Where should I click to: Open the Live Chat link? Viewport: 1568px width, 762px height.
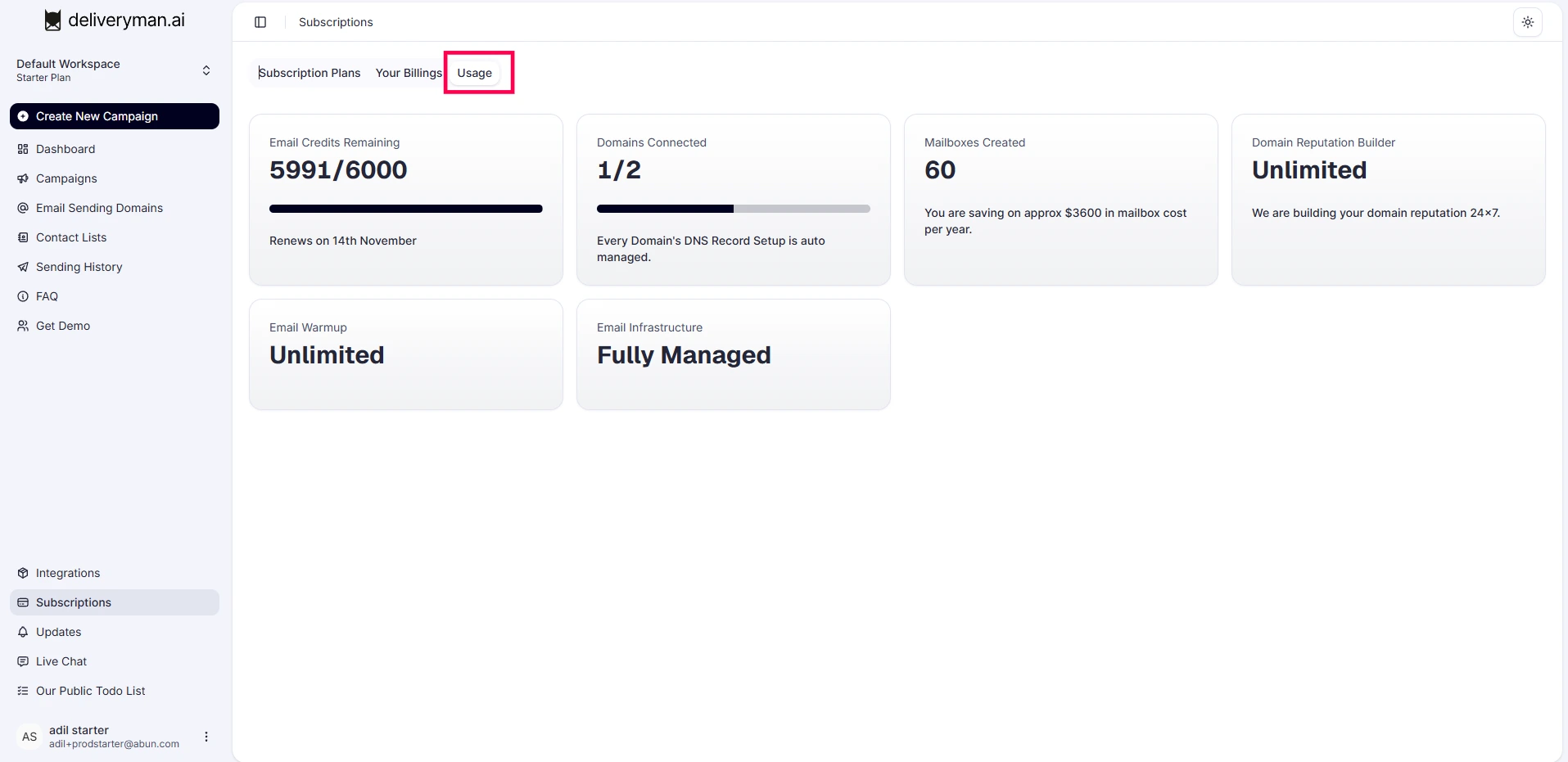(61, 661)
